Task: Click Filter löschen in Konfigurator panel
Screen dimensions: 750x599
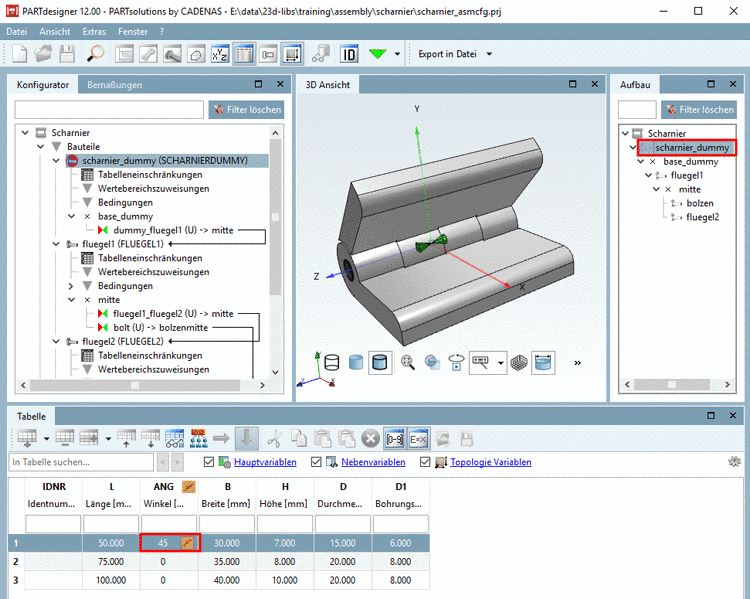Action: [x=246, y=110]
